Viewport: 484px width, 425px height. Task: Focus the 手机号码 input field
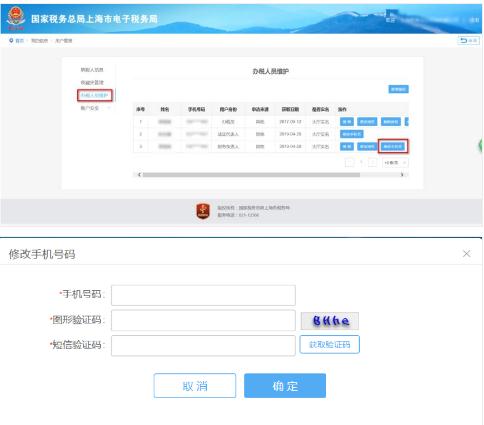(203, 295)
